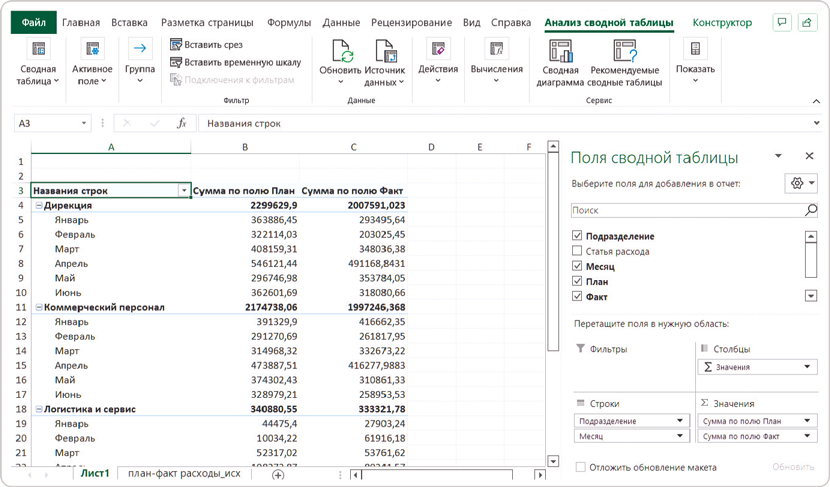This screenshot has height=487, width=830.
Task: Uncheck the Подразделение field checkbox
Action: tap(576, 236)
